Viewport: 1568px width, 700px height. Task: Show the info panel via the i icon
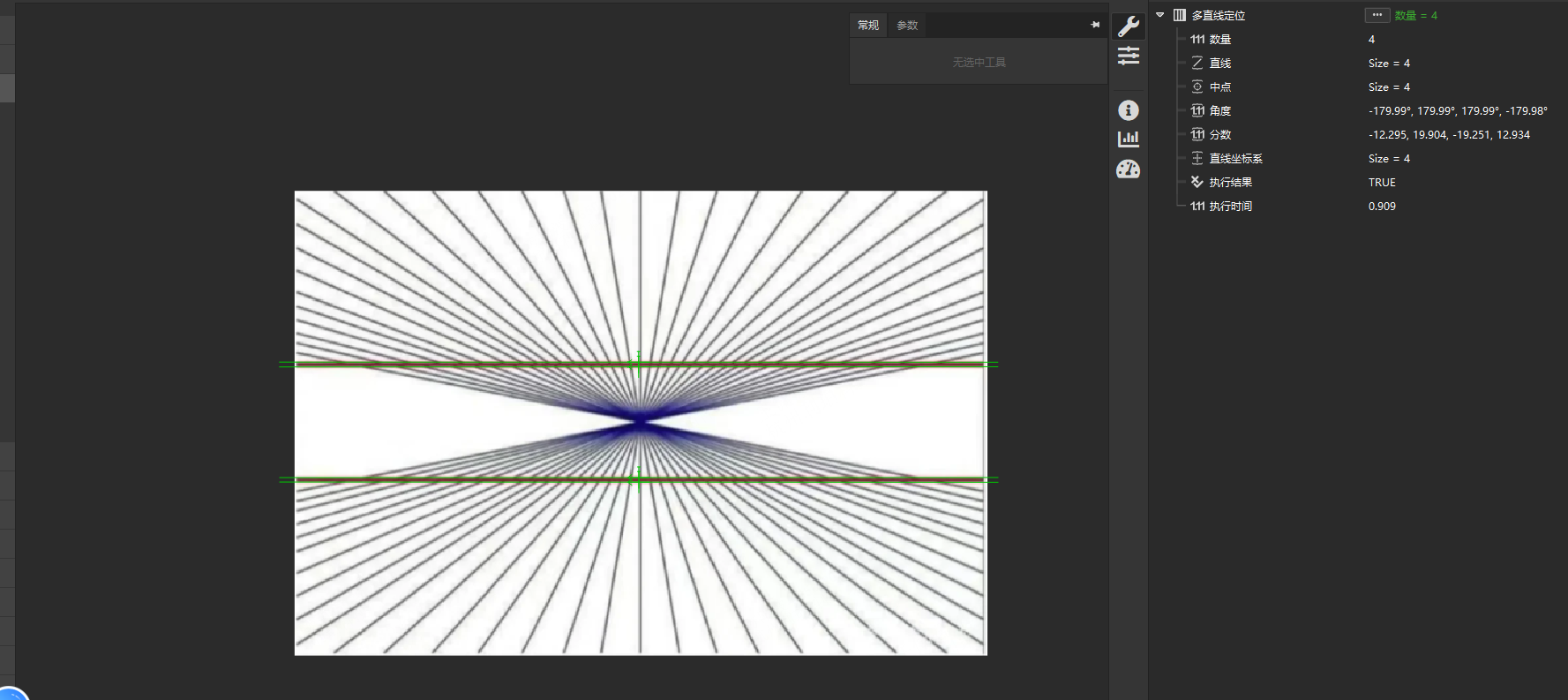tap(1128, 110)
